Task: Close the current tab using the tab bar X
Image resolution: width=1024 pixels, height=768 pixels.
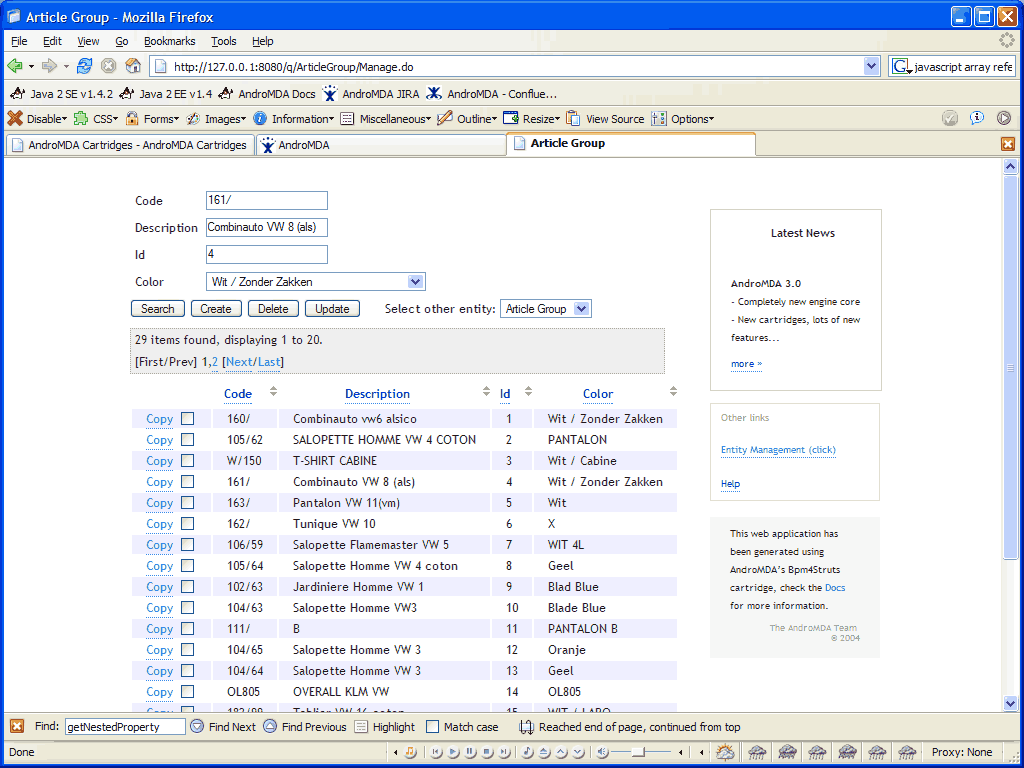Action: (x=1008, y=144)
